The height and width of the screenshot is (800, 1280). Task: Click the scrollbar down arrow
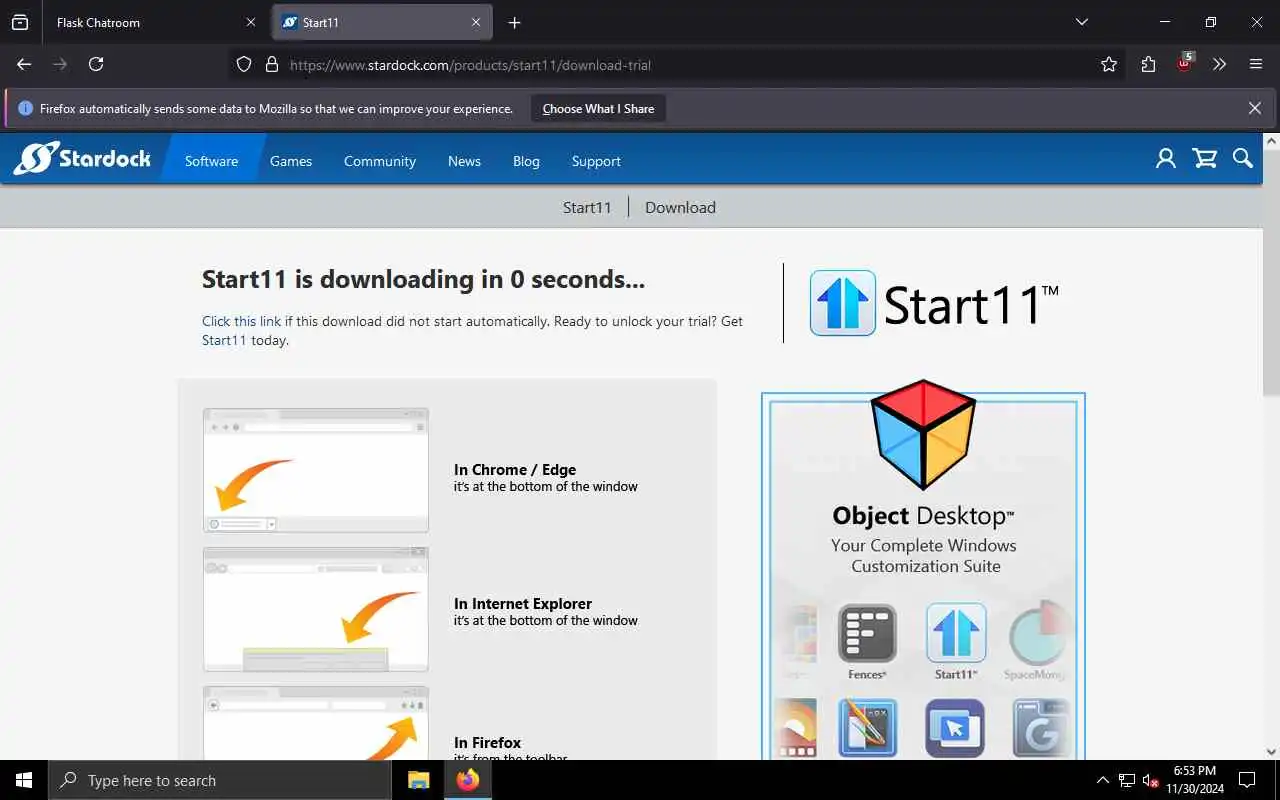click(1271, 751)
